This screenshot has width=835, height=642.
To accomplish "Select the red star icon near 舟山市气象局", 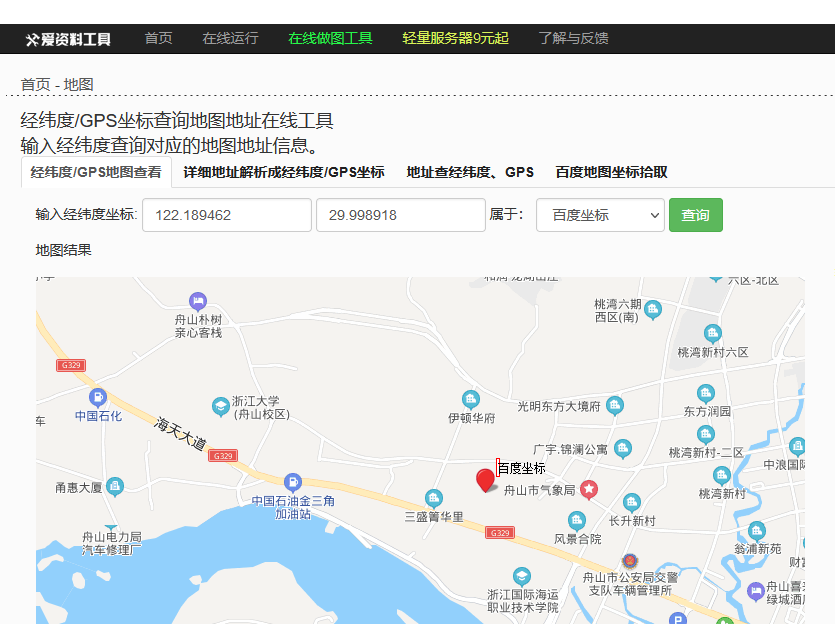I will (590, 489).
